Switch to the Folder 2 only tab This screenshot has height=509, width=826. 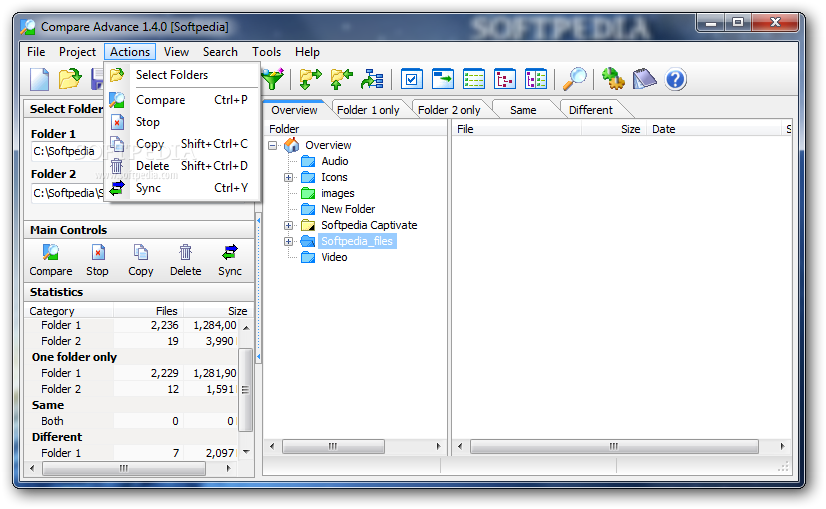click(449, 110)
